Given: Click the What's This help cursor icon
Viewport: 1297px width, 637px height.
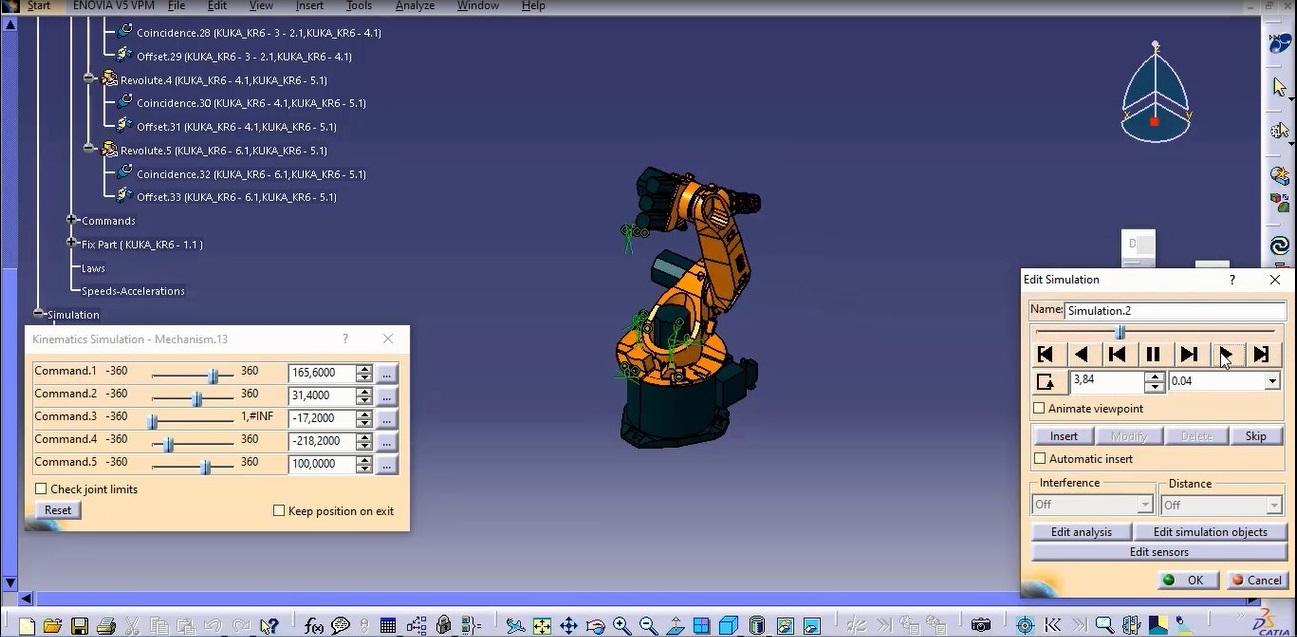Looking at the screenshot, I should pyautogui.click(x=268, y=626).
